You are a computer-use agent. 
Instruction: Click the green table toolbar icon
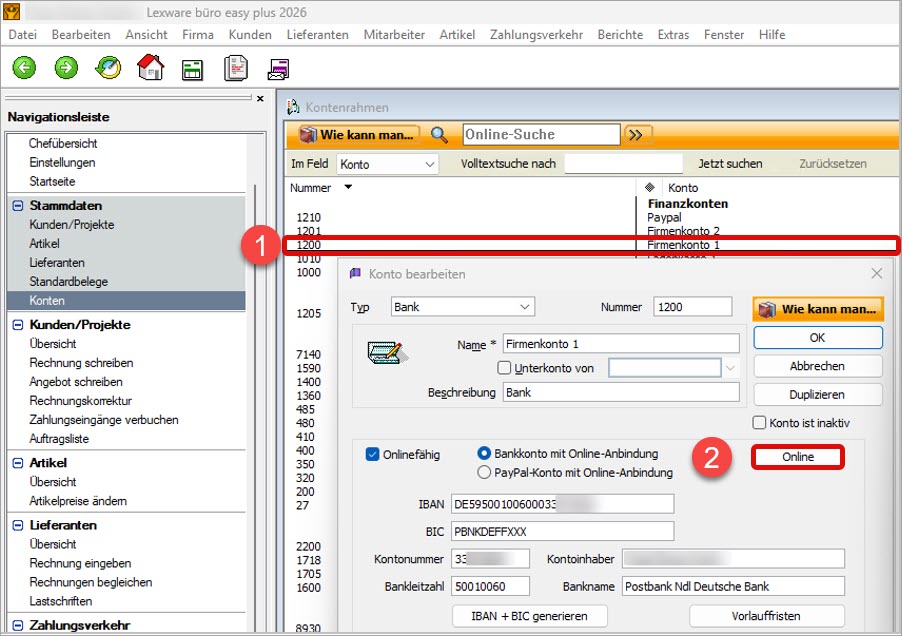pyautogui.click(x=192, y=69)
